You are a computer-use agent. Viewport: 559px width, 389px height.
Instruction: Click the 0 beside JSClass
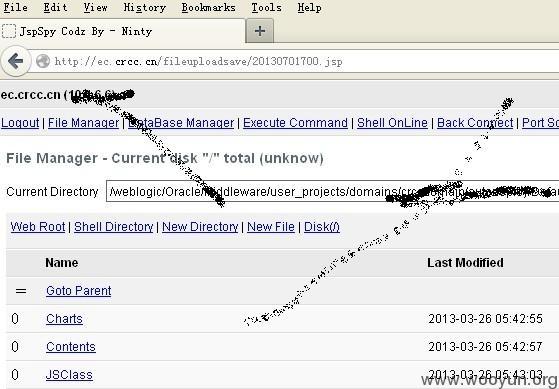click(x=15, y=375)
